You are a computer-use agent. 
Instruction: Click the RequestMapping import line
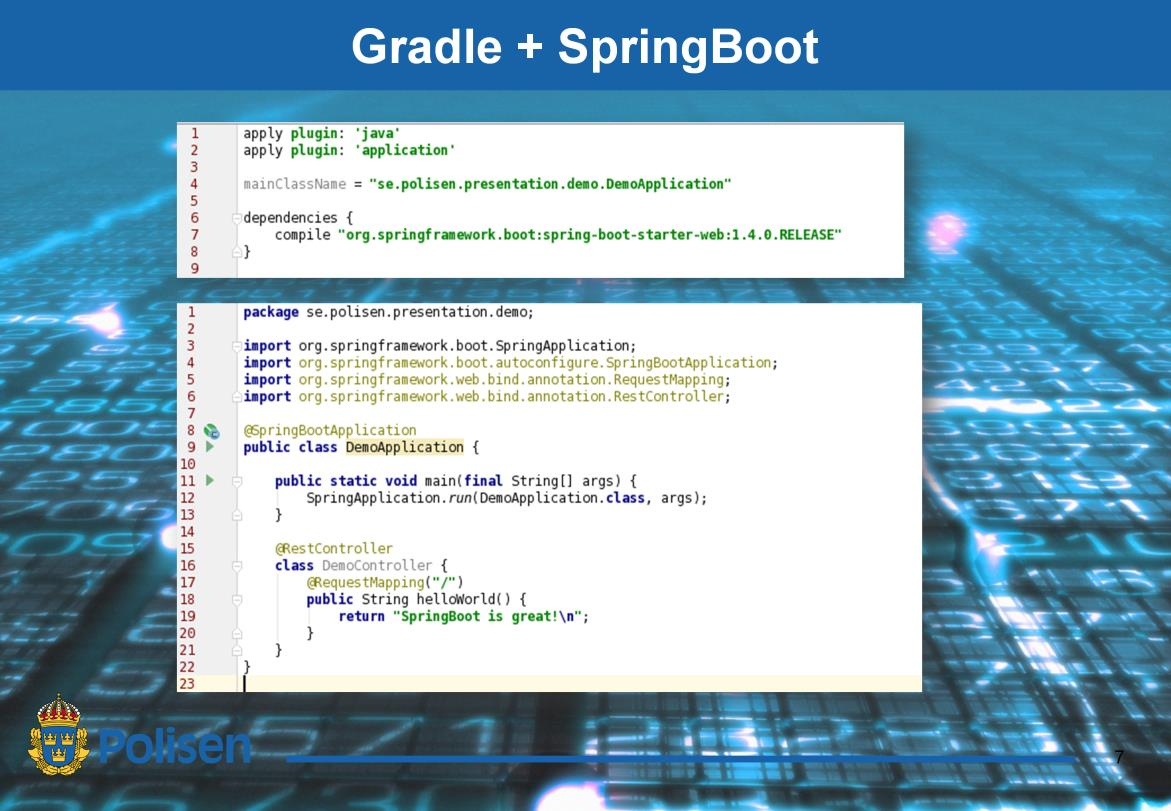click(x=487, y=379)
